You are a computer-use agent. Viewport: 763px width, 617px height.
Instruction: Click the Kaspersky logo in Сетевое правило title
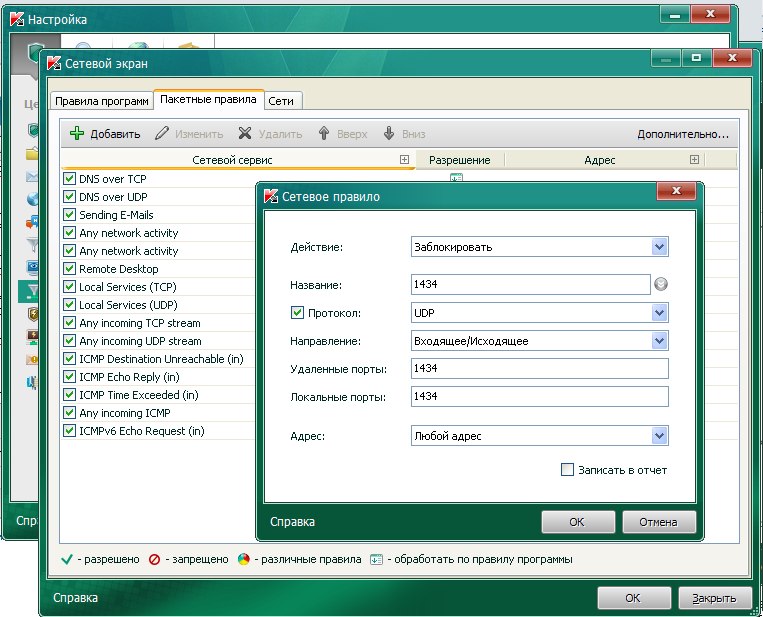(x=271, y=197)
